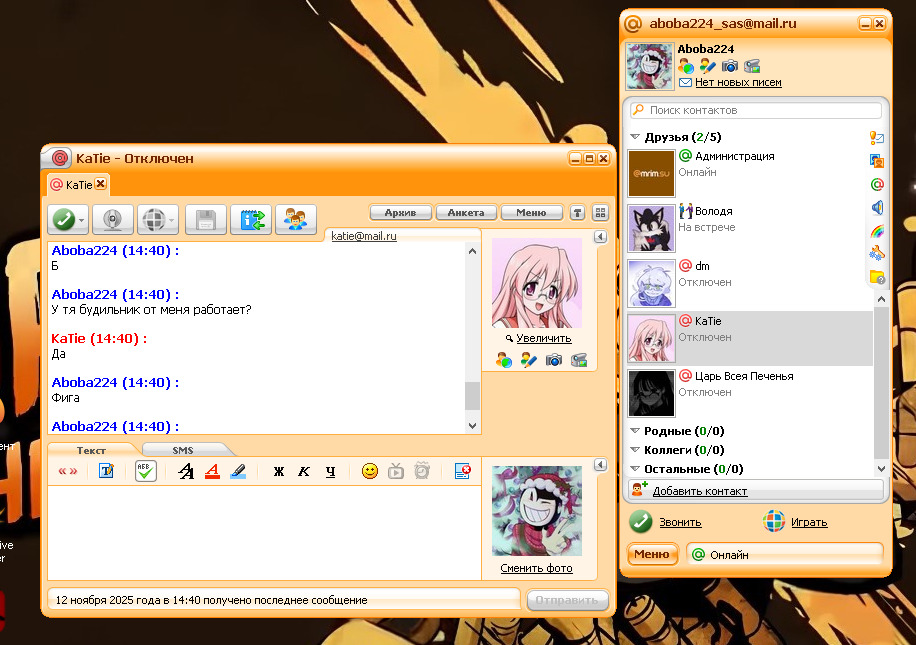
Task: Click the Сменить фото link
Action: (x=536, y=568)
